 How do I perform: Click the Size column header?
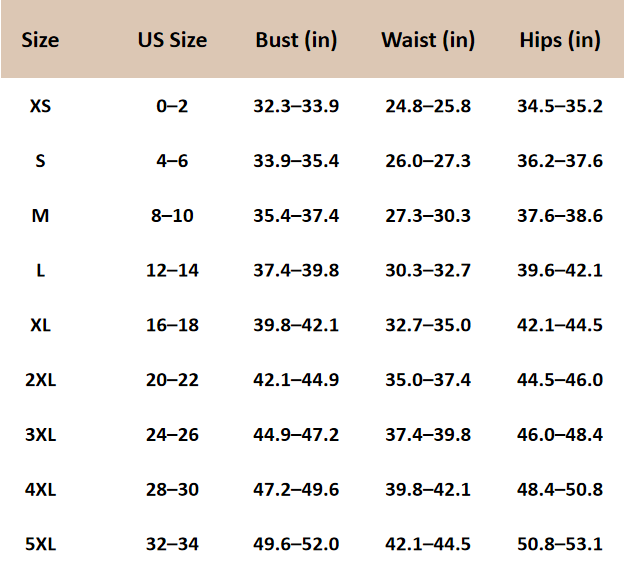(x=40, y=40)
